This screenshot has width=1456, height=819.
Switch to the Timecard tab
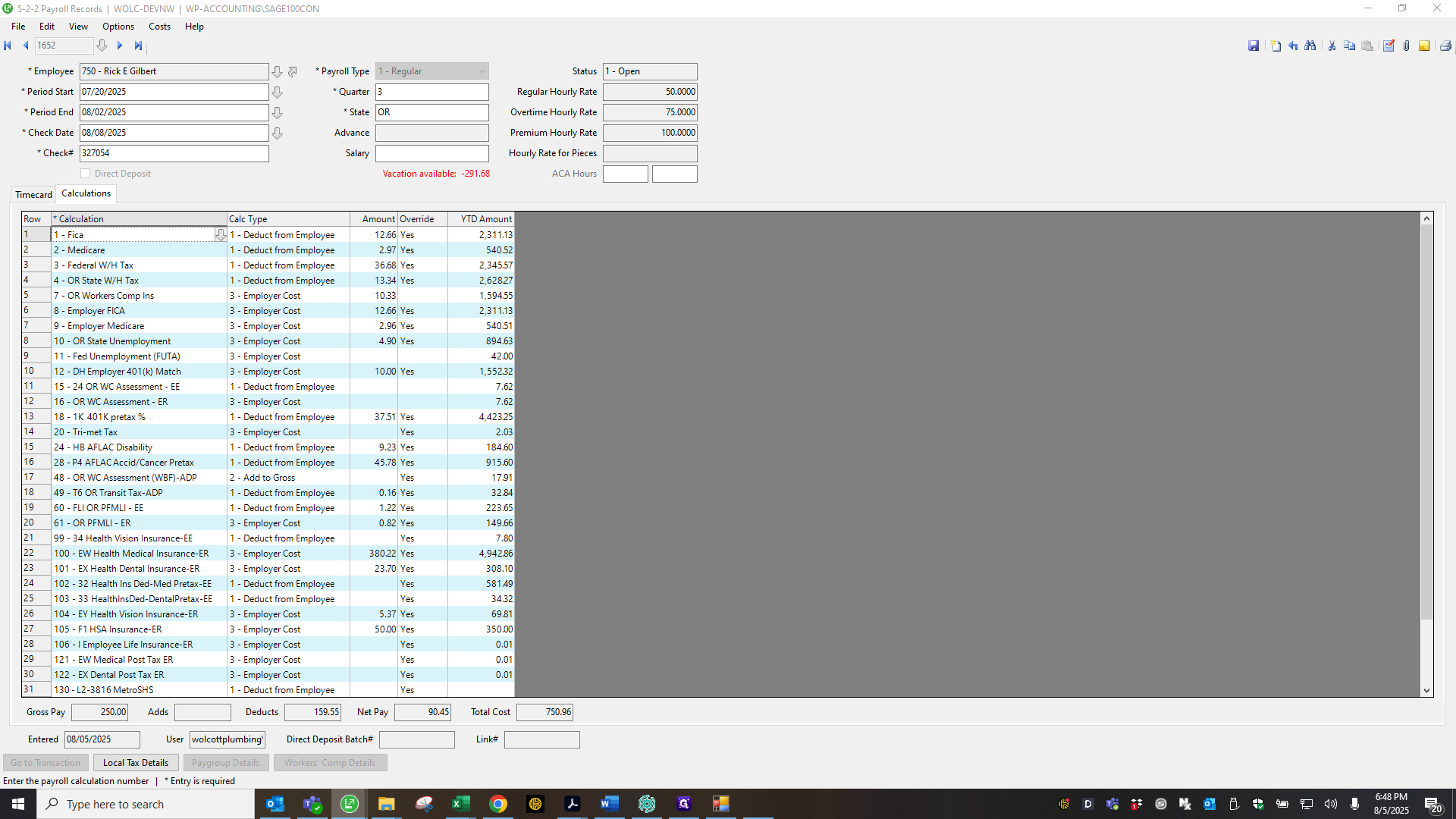(x=33, y=195)
